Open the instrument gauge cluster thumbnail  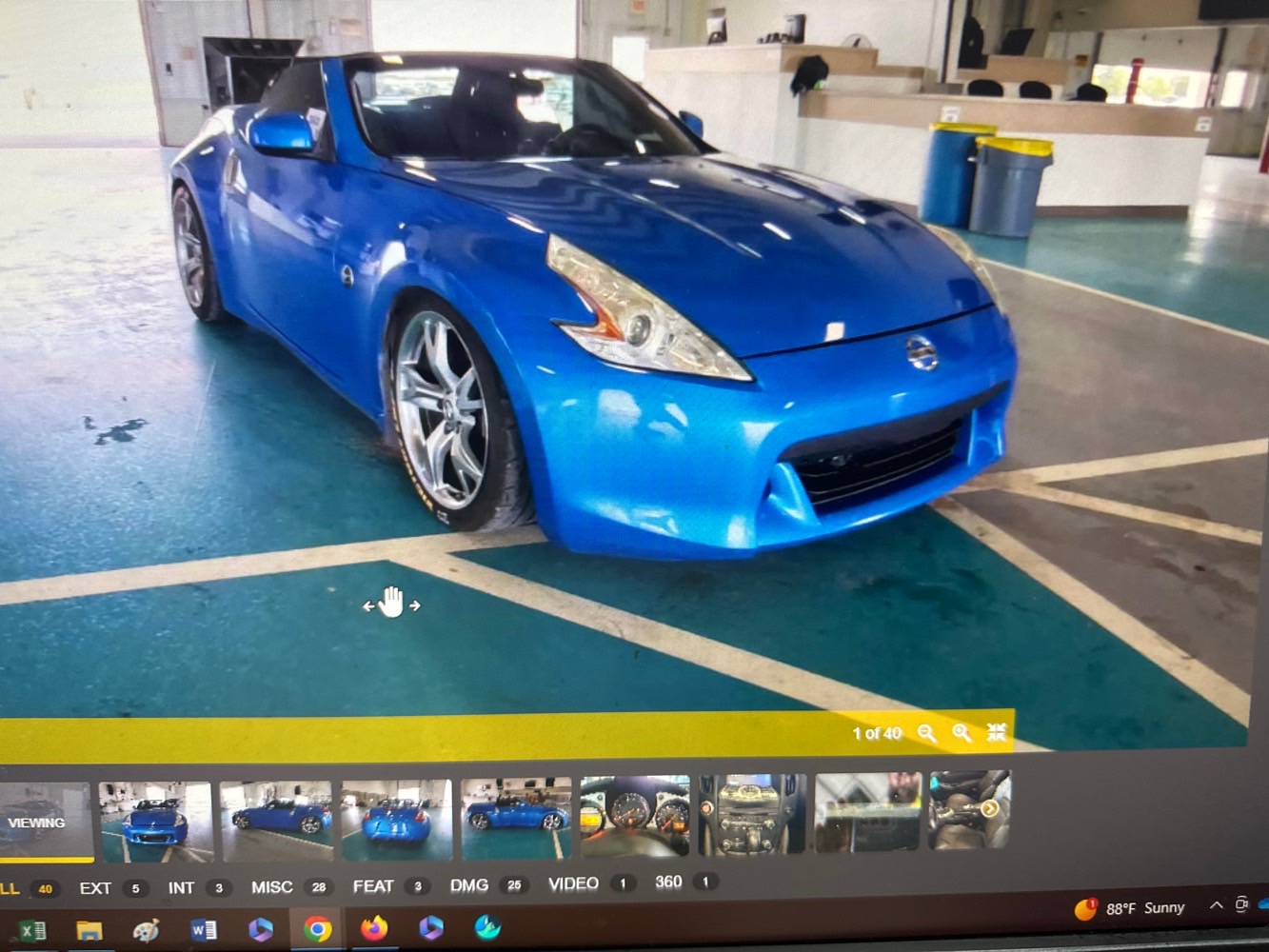pyautogui.click(x=635, y=815)
